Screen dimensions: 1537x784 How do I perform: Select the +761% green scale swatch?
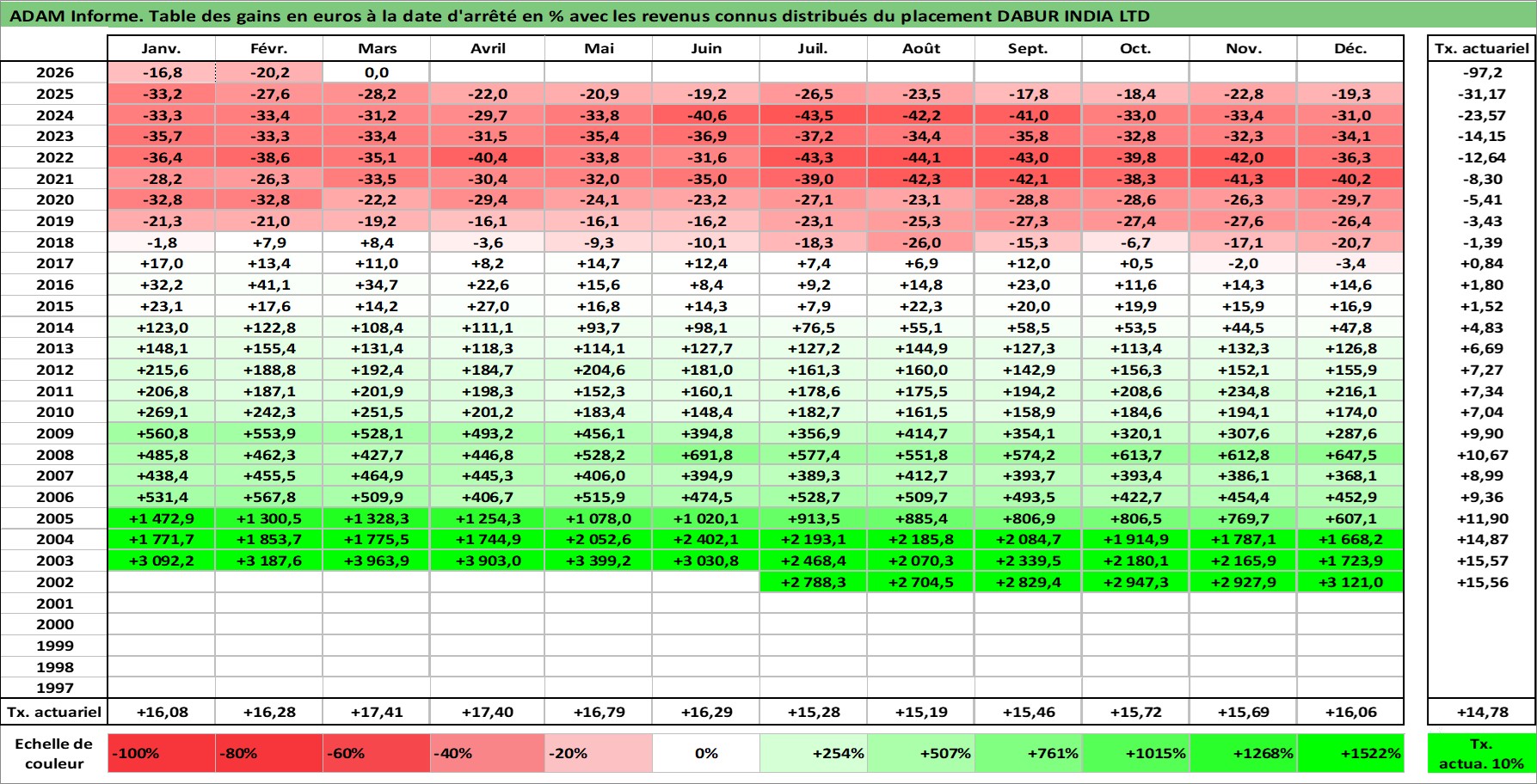coord(1029,753)
